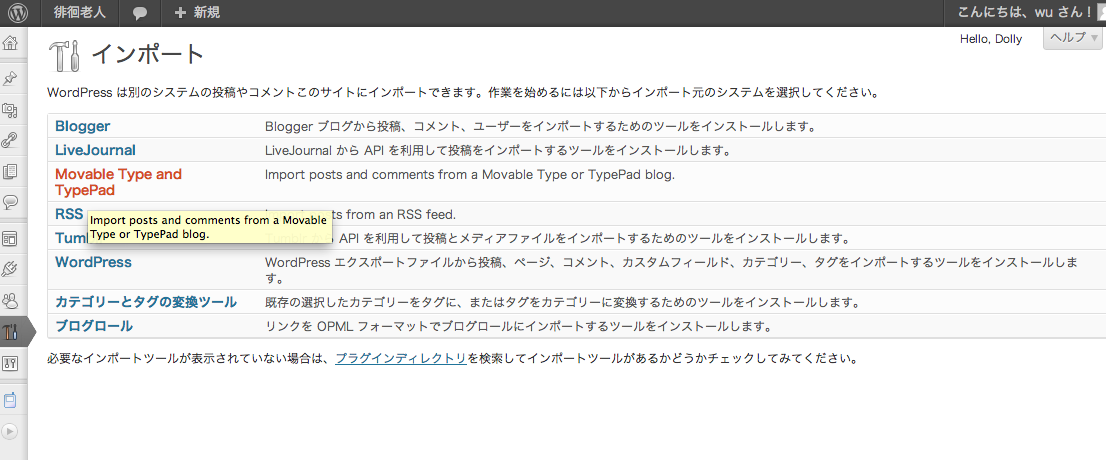Open the Media camera icon in sidebar
Image resolution: width=1106 pixels, height=460 pixels.
click(x=10, y=109)
